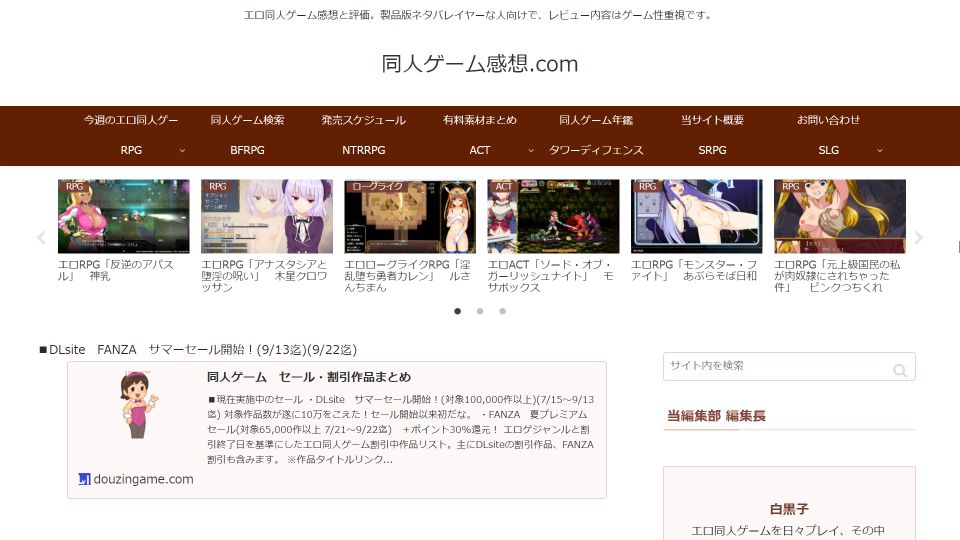The width and height of the screenshot is (960, 540).
Task: Expand the RPG menu dropdown
Action: pyautogui.click(x=181, y=150)
